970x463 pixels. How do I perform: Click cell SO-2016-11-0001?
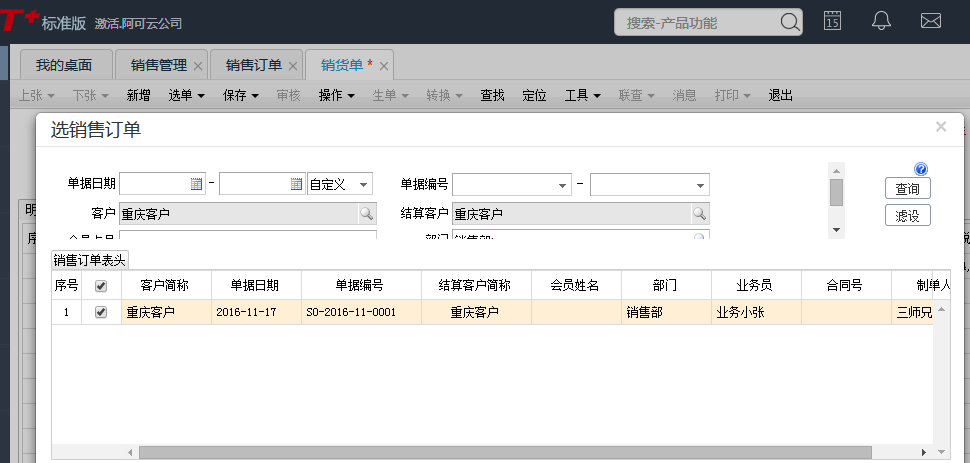coord(361,312)
